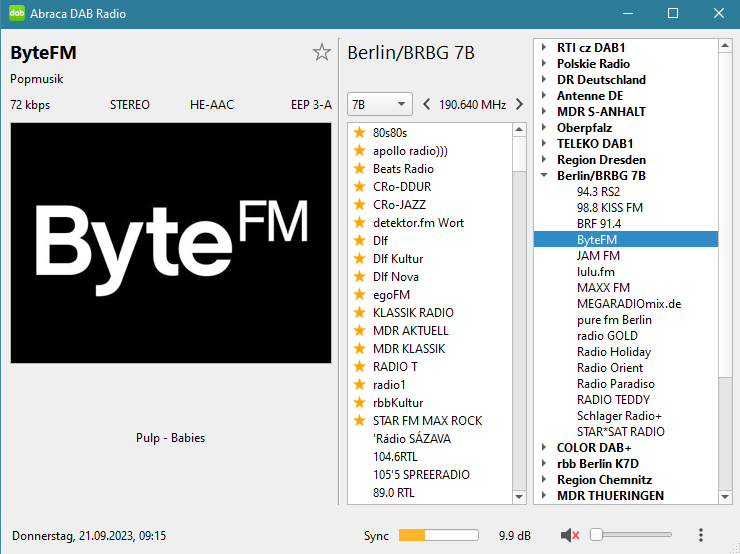This screenshot has height=554, width=740.
Task: Unmute audio via the speaker icon
Action: click(570, 535)
